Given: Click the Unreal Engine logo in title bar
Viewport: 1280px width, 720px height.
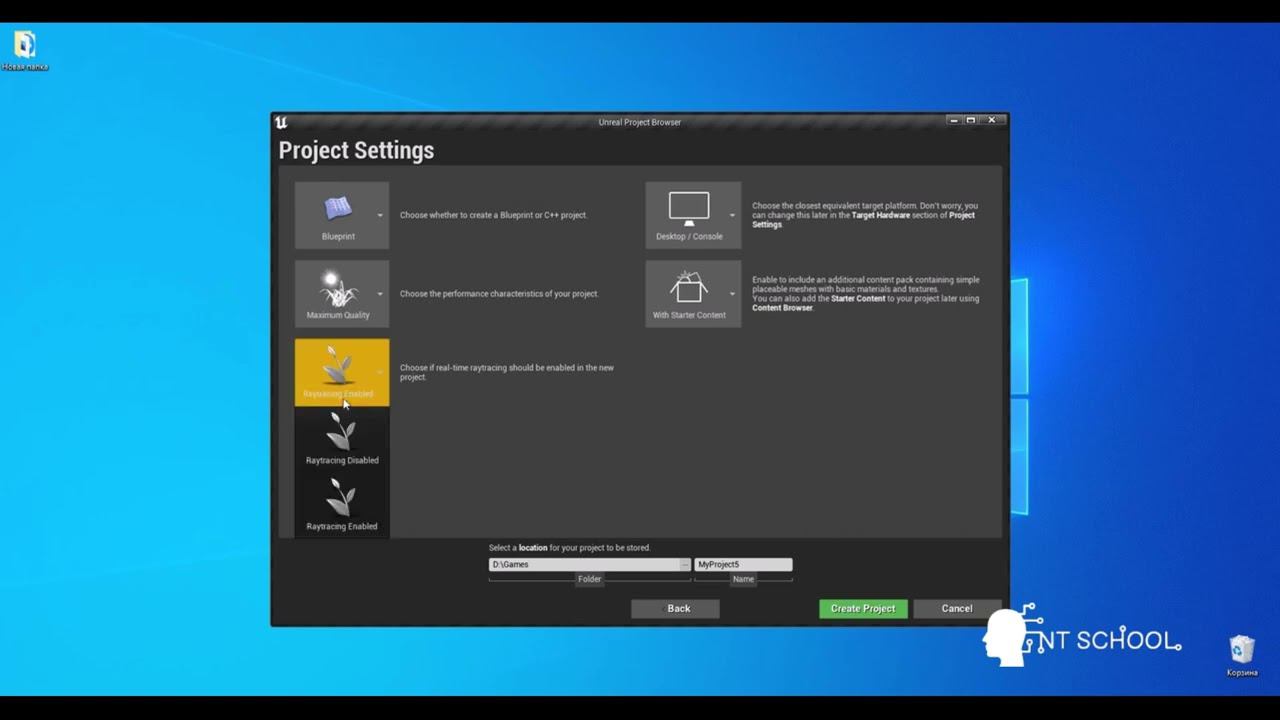Looking at the screenshot, I should (281, 122).
